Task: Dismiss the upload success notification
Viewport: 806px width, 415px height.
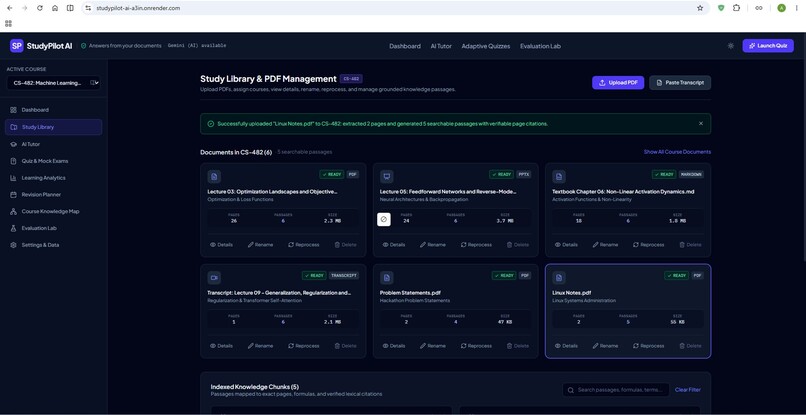Action: click(x=701, y=123)
